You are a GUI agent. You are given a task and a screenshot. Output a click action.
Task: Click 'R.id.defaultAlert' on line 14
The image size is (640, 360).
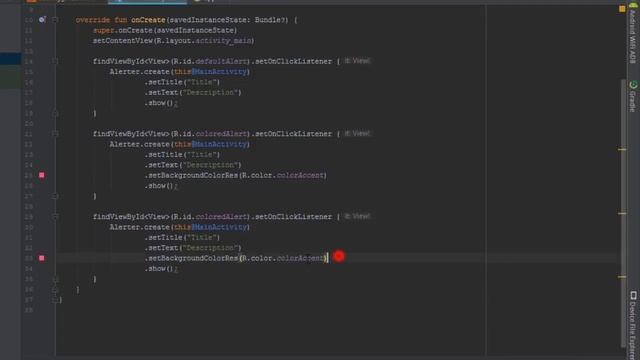[x=210, y=61]
